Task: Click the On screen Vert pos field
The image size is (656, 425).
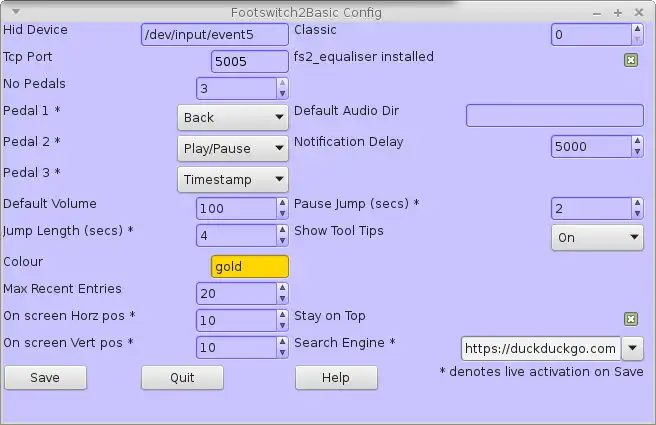Action: 236,347
